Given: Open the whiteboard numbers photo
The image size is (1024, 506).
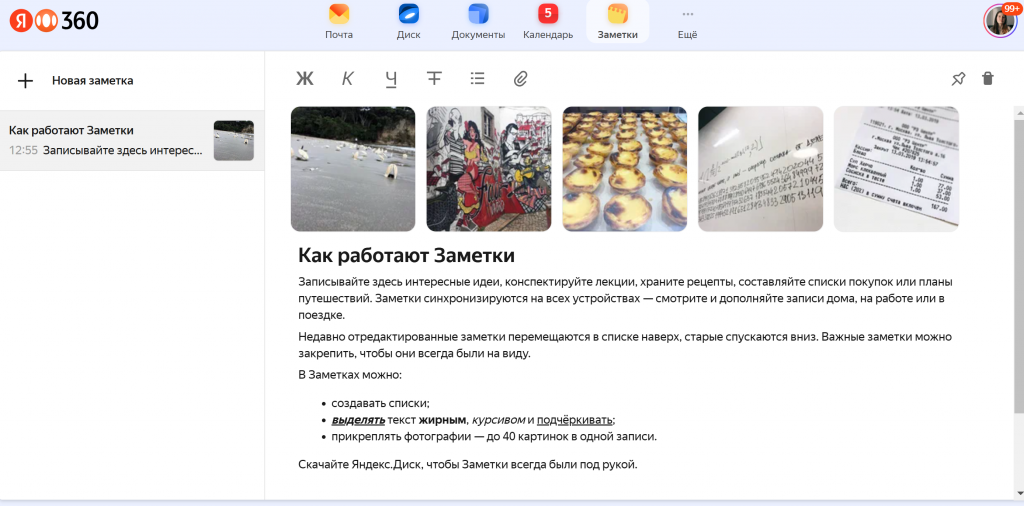Looking at the screenshot, I should (x=761, y=169).
